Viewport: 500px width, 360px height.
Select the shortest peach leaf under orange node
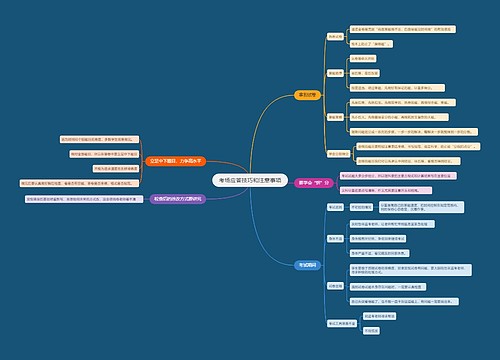116,169
